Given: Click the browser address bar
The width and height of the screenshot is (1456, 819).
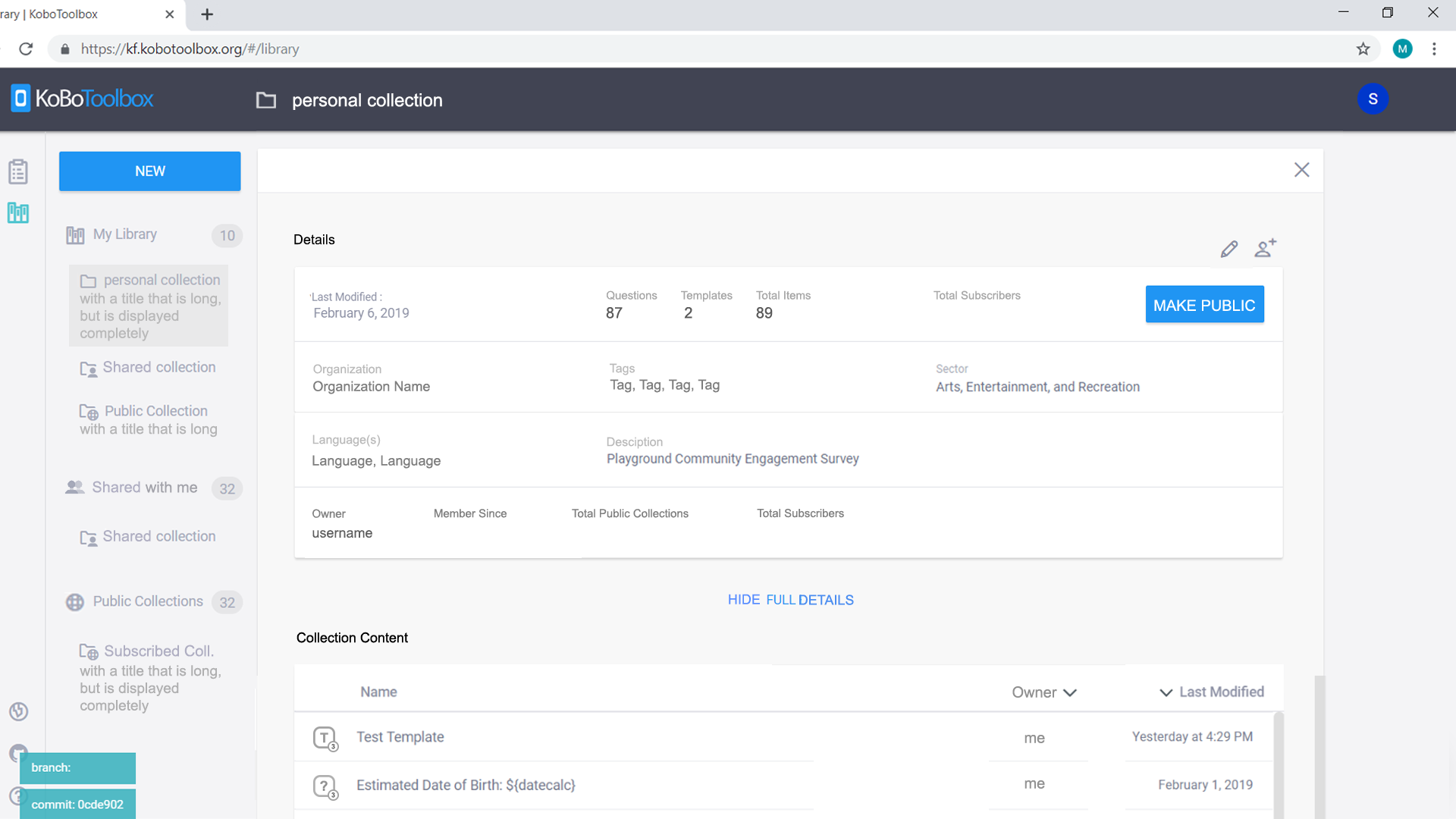Looking at the screenshot, I should [x=682, y=49].
